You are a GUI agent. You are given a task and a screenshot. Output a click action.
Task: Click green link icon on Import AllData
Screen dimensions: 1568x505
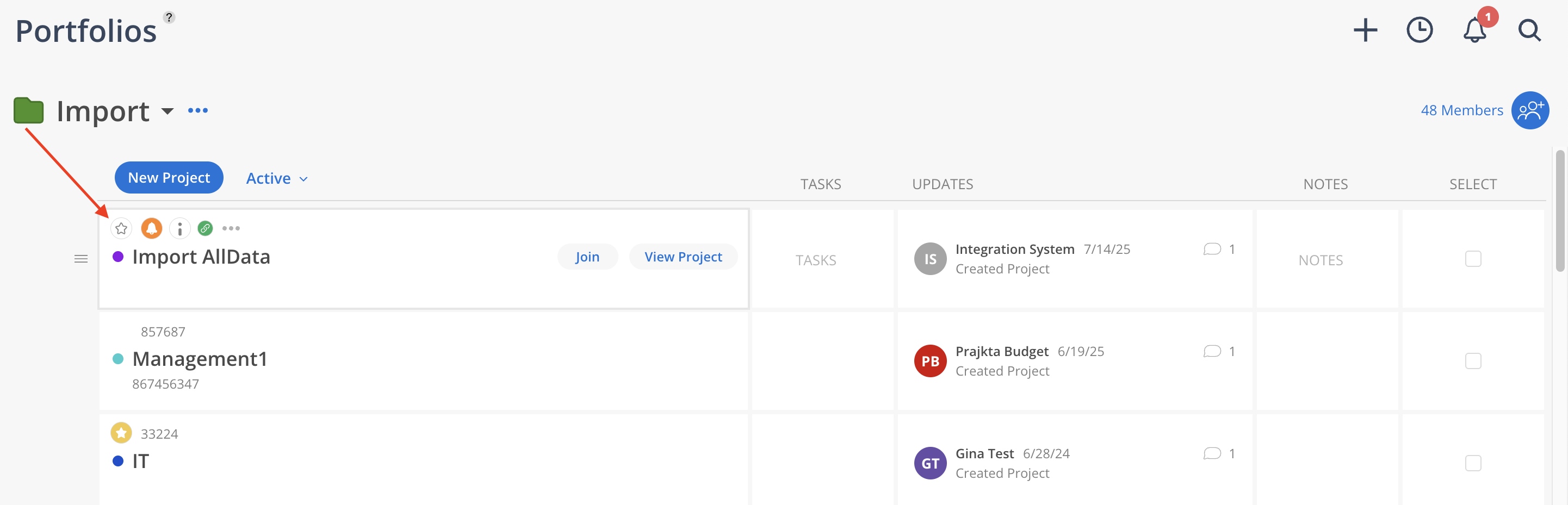tap(205, 228)
